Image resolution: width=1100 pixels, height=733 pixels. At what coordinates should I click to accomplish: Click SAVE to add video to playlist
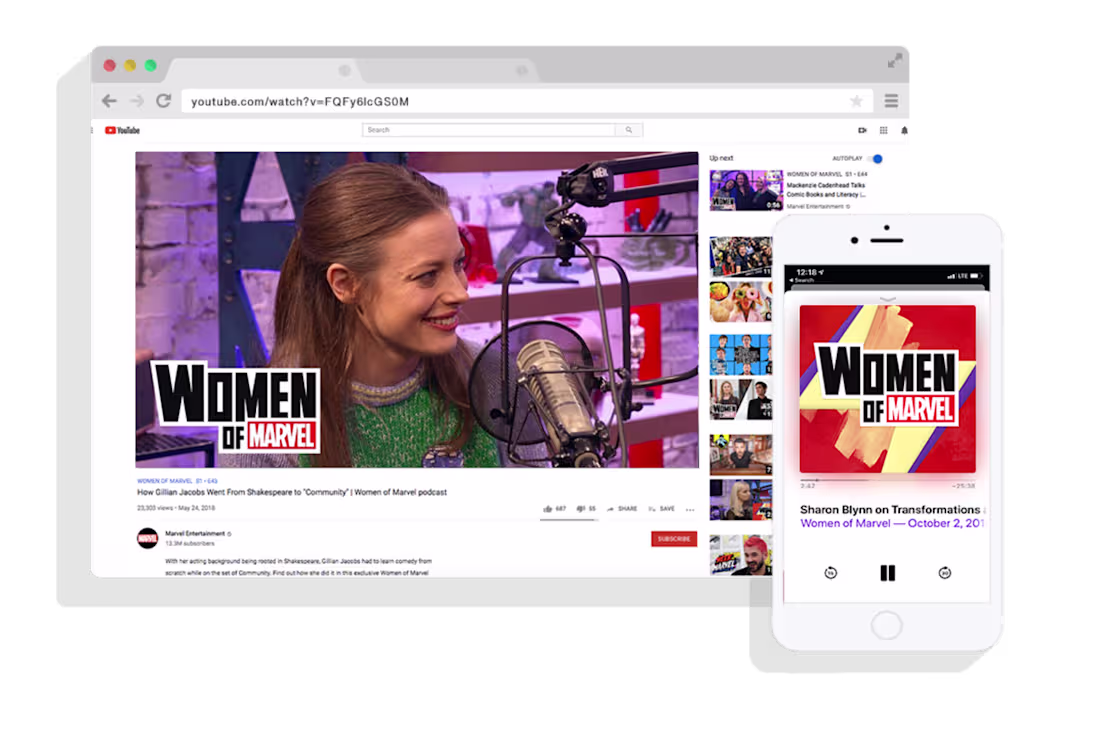664,508
